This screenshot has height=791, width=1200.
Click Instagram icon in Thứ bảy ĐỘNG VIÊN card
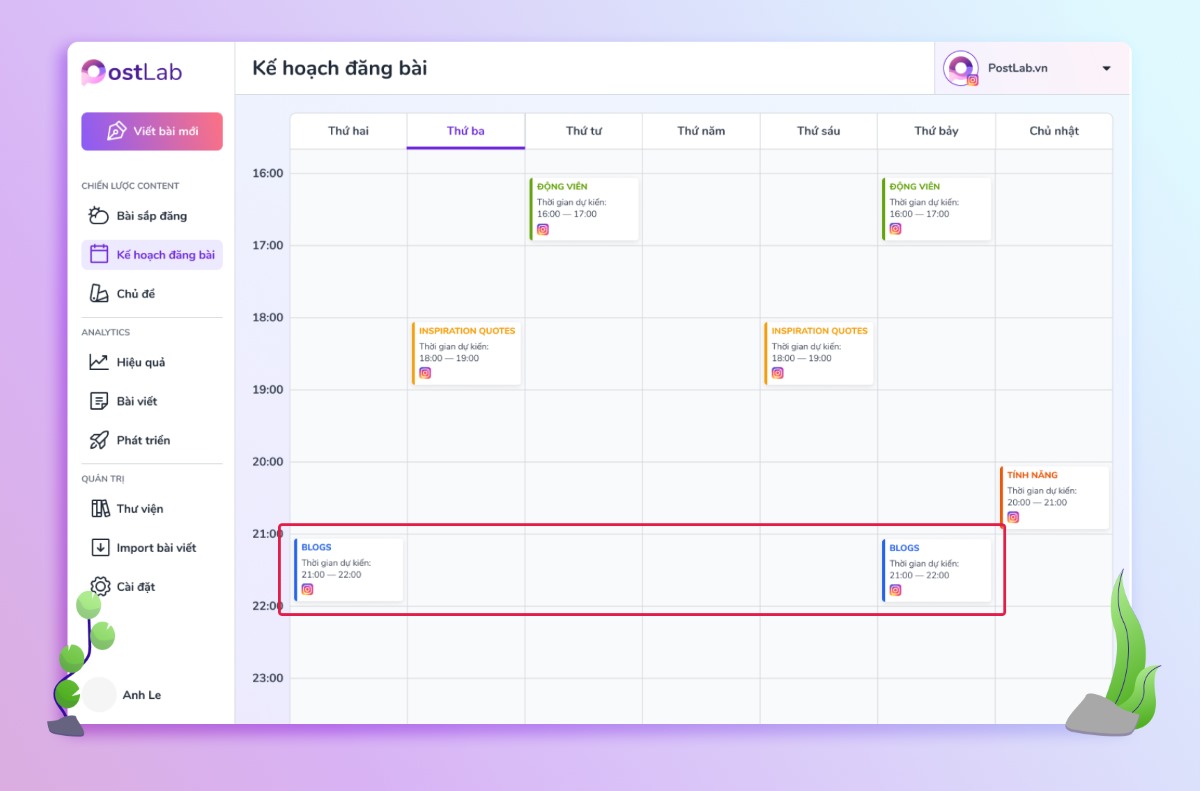(895, 228)
